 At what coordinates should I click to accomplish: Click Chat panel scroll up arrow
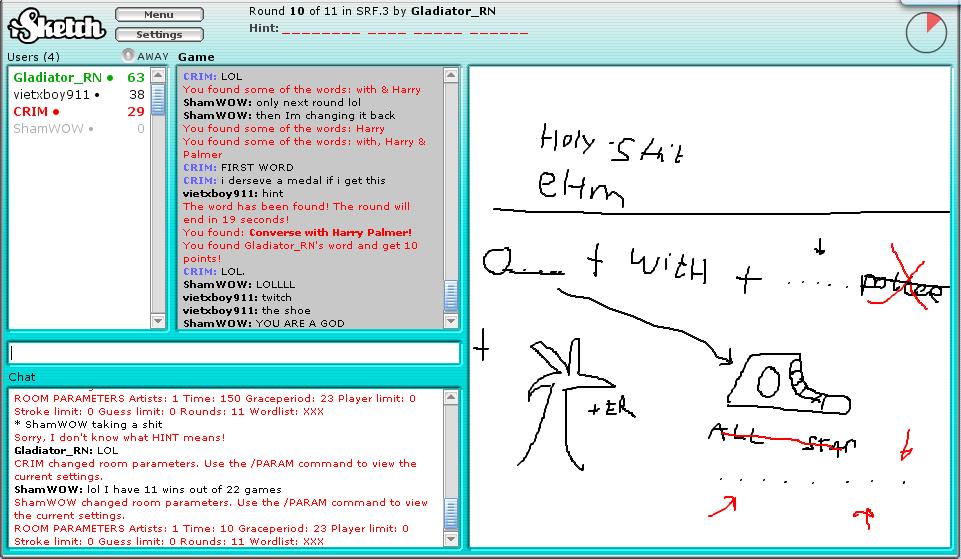(x=451, y=397)
